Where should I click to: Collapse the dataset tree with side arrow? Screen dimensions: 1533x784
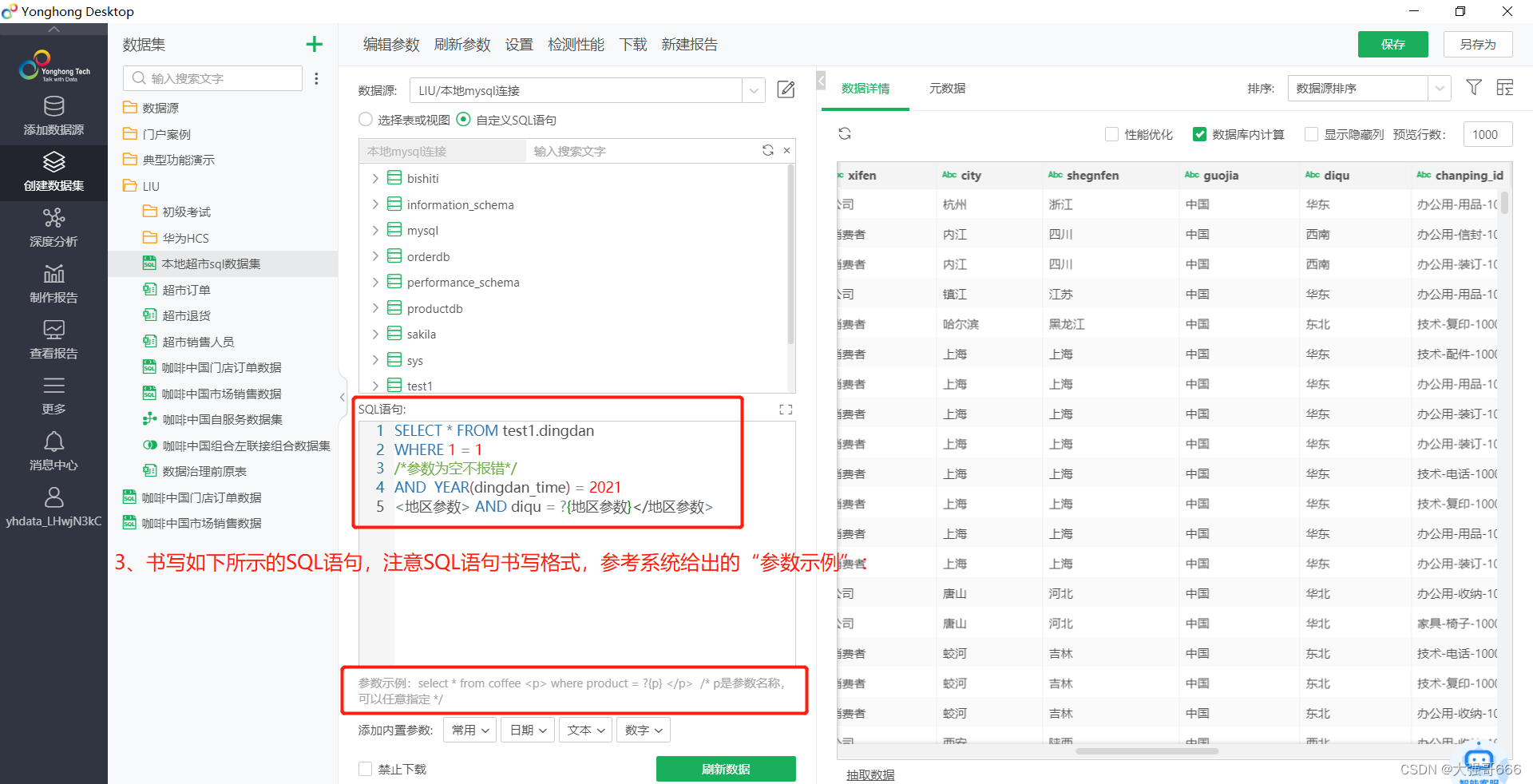coord(342,397)
